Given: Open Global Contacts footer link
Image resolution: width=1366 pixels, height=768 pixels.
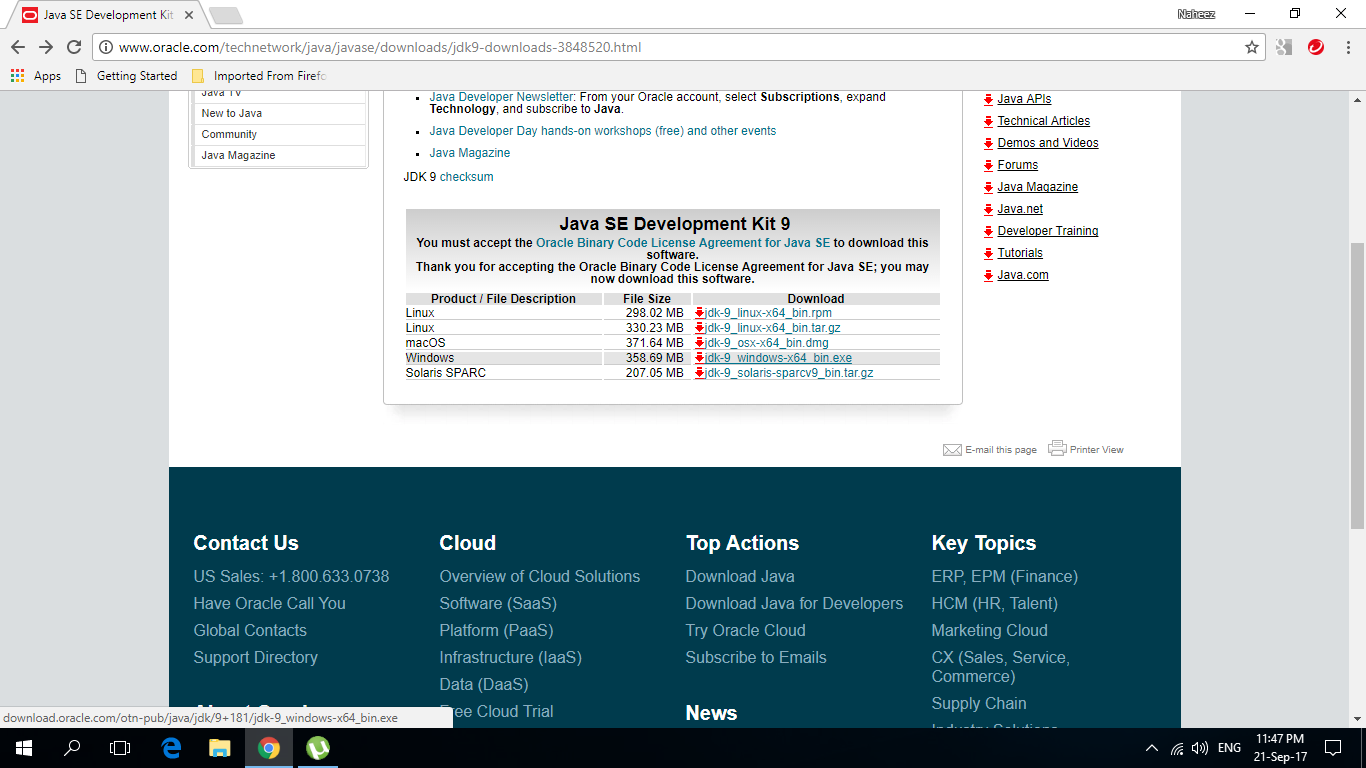Looking at the screenshot, I should click(x=250, y=630).
